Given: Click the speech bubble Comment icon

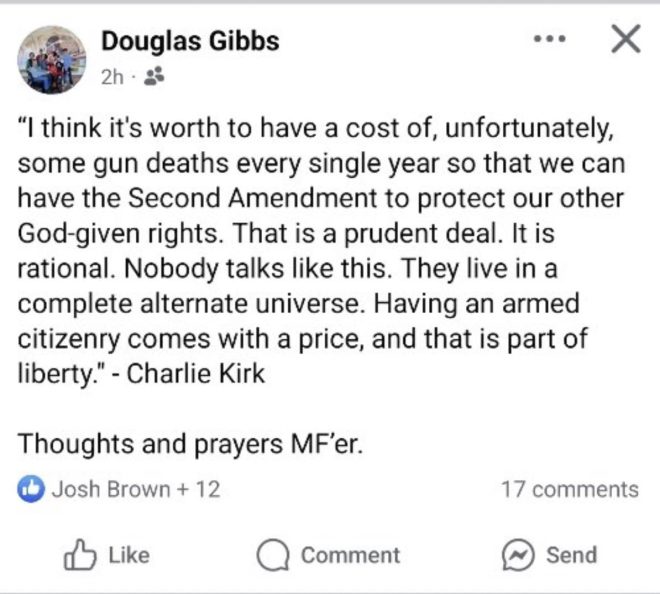Looking at the screenshot, I should (273, 555).
